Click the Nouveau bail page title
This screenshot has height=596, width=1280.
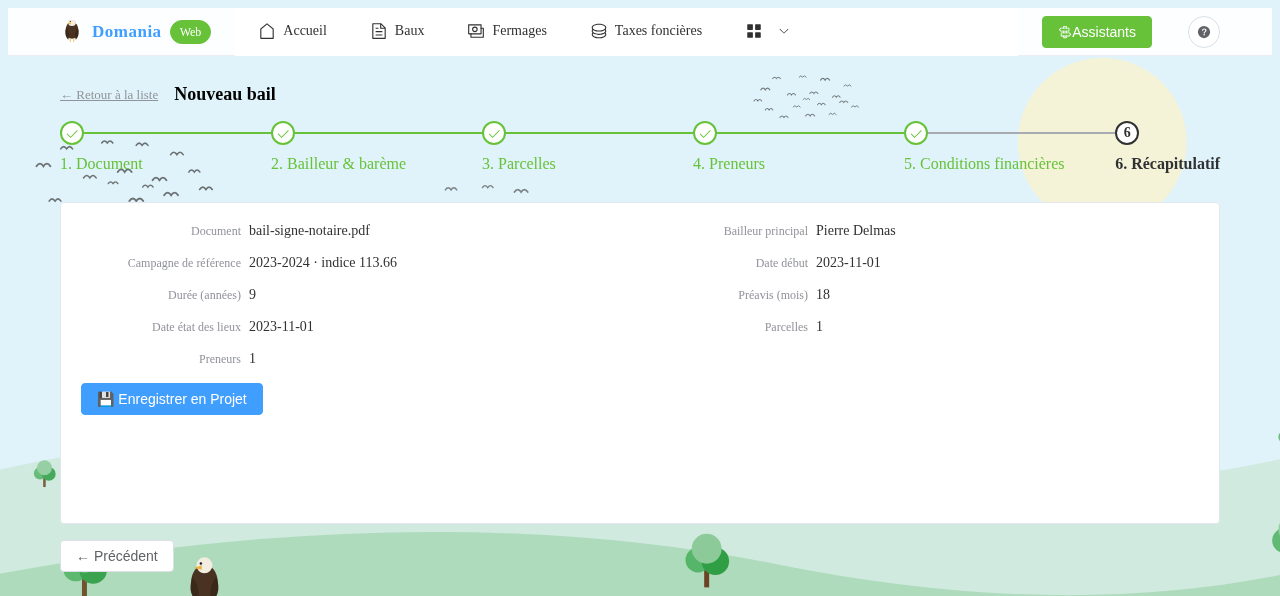225,94
